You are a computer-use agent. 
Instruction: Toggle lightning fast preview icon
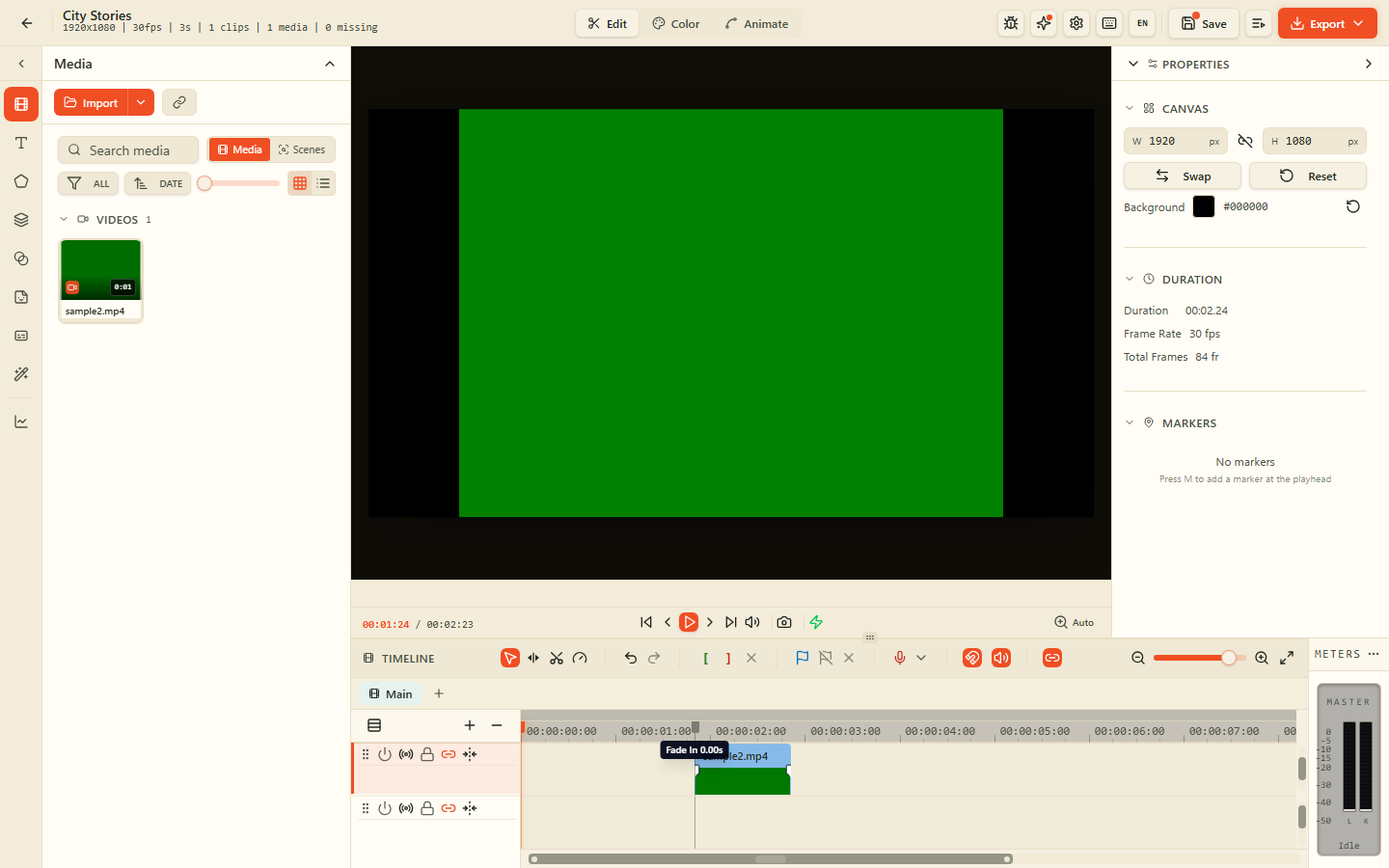pyautogui.click(x=816, y=622)
